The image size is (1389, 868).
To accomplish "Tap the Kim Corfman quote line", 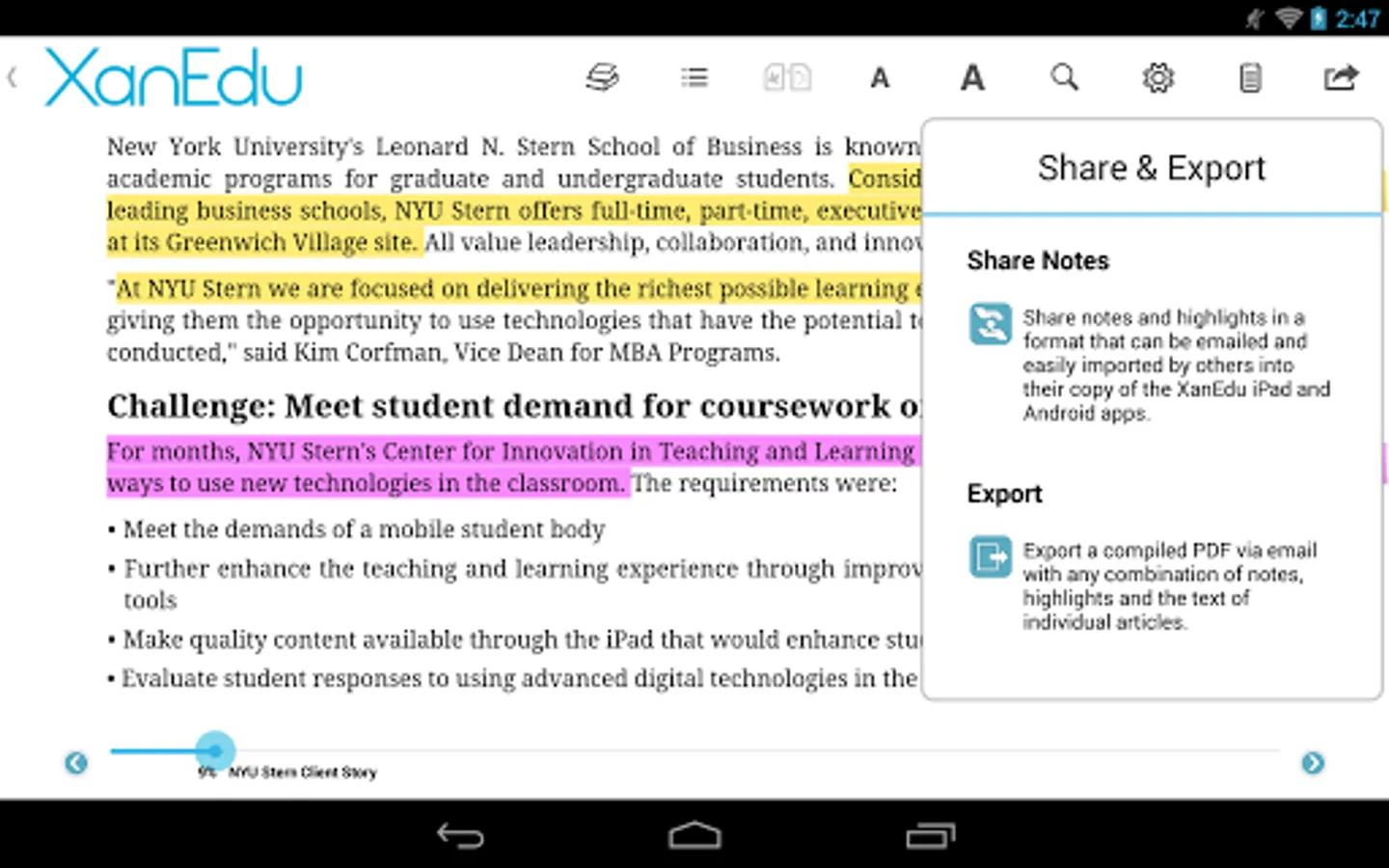I will pos(444,353).
